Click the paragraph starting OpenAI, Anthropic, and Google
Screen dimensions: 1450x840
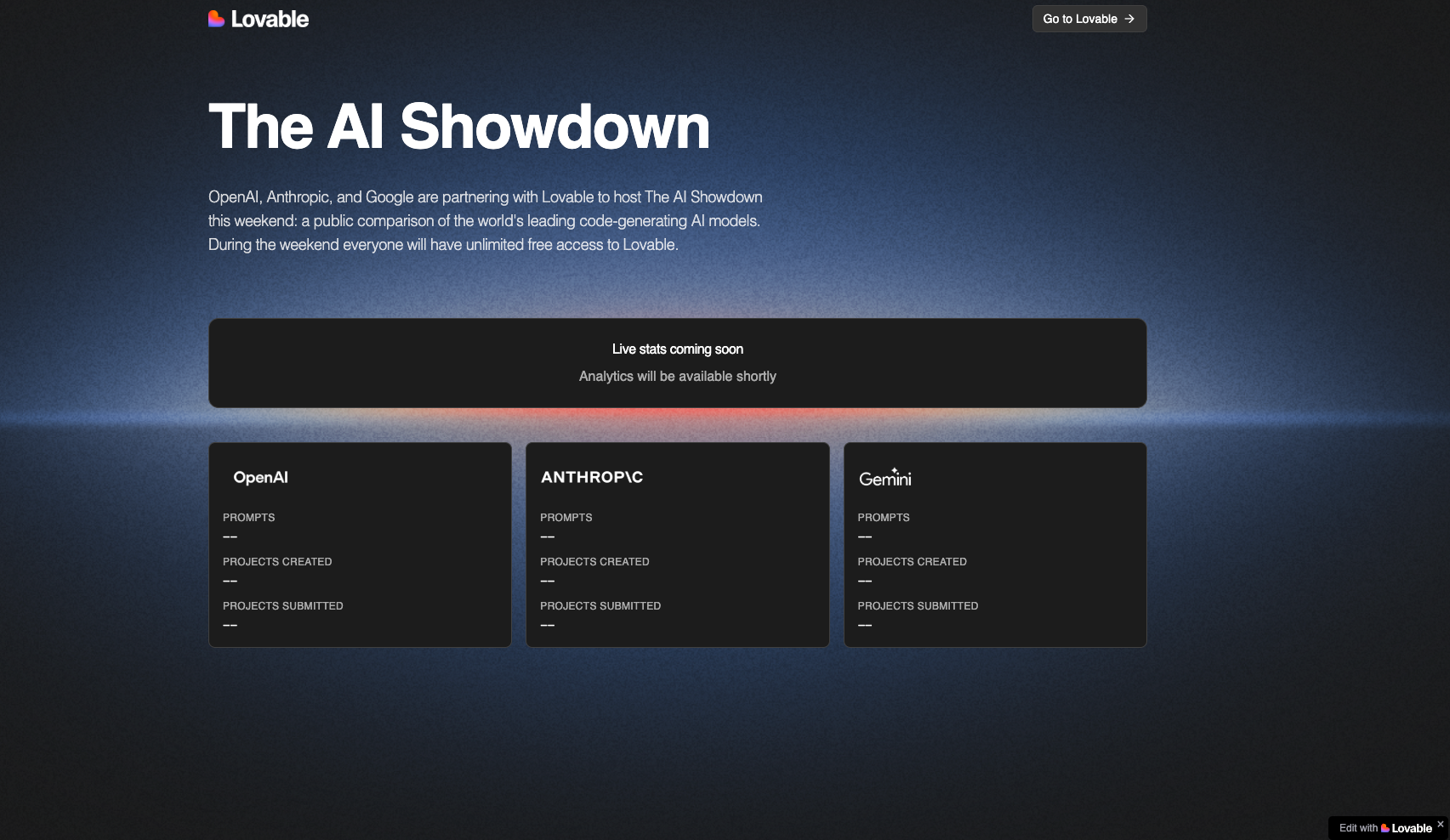486,220
